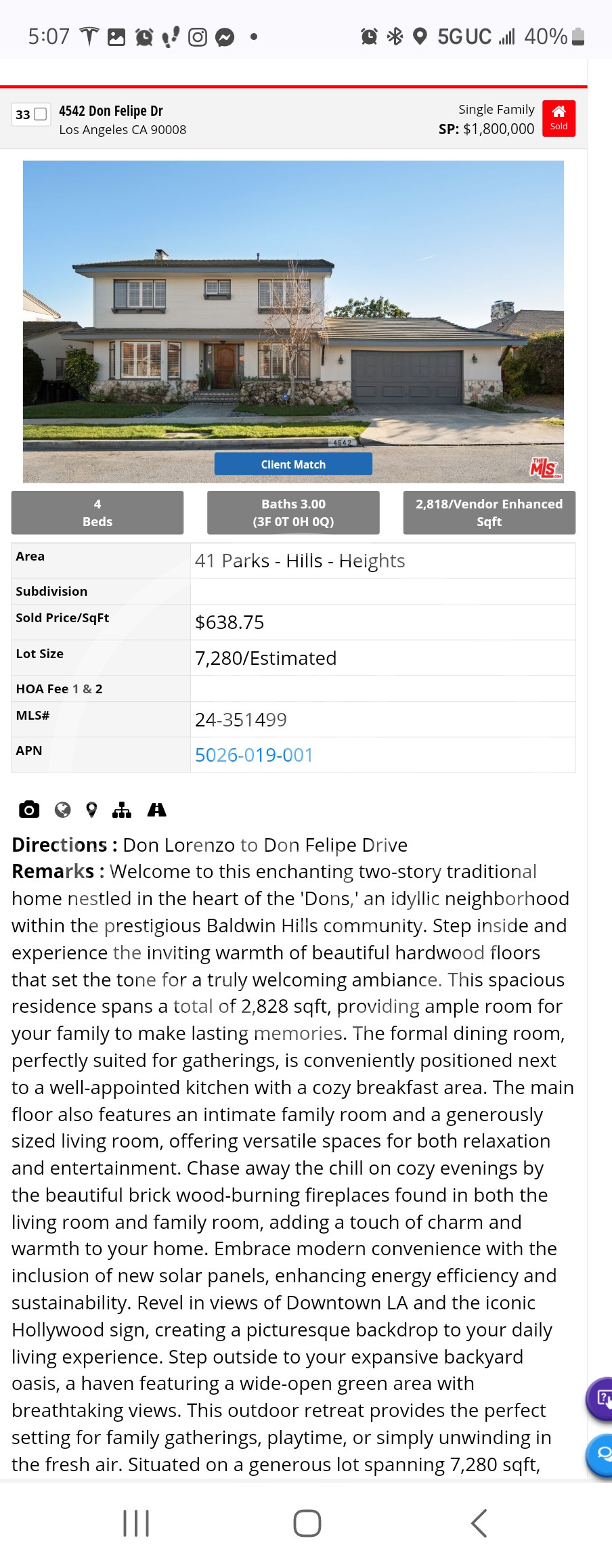Select the Baths 3.00 tile
The height and width of the screenshot is (1568, 612).
293,513
